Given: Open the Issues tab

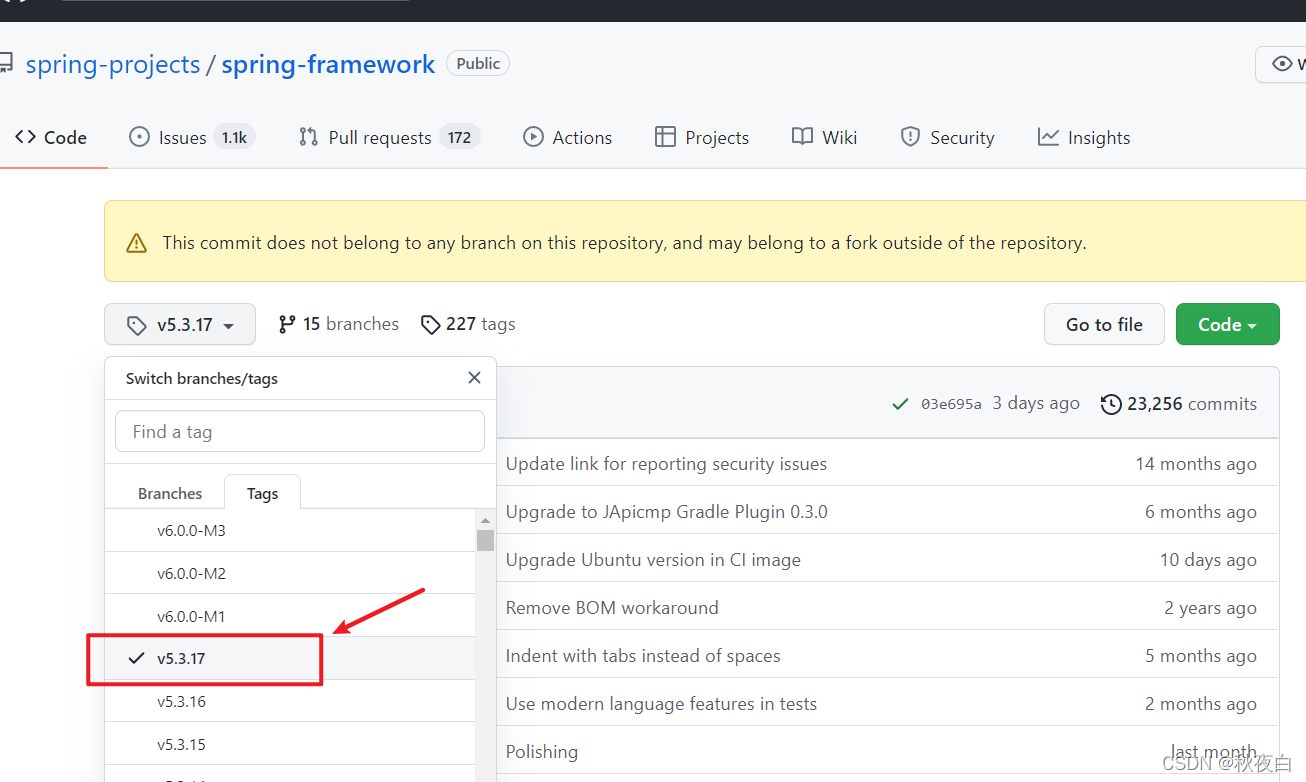Looking at the screenshot, I should [x=192, y=137].
